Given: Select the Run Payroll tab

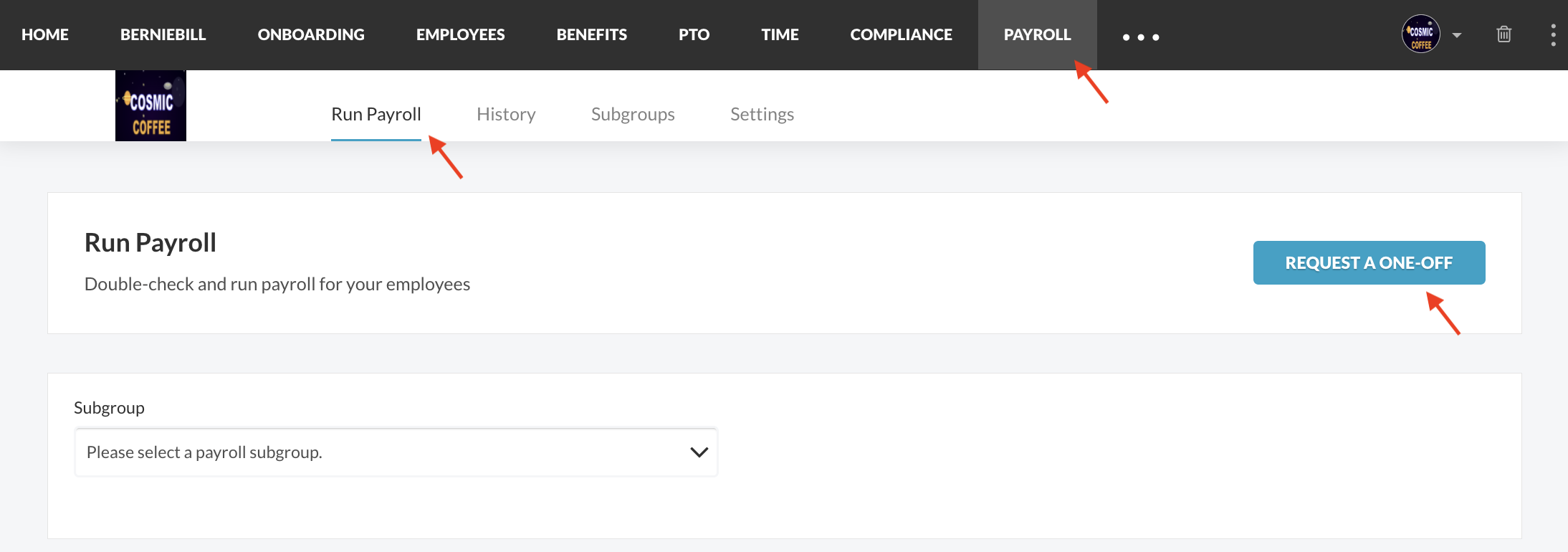Looking at the screenshot, I should 376,114.
